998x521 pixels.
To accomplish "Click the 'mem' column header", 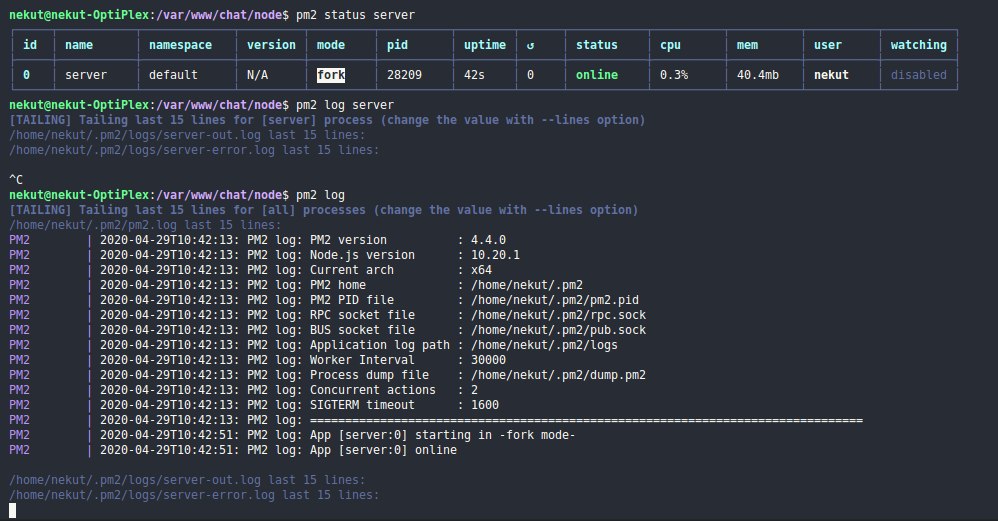I will pos(747,45).
